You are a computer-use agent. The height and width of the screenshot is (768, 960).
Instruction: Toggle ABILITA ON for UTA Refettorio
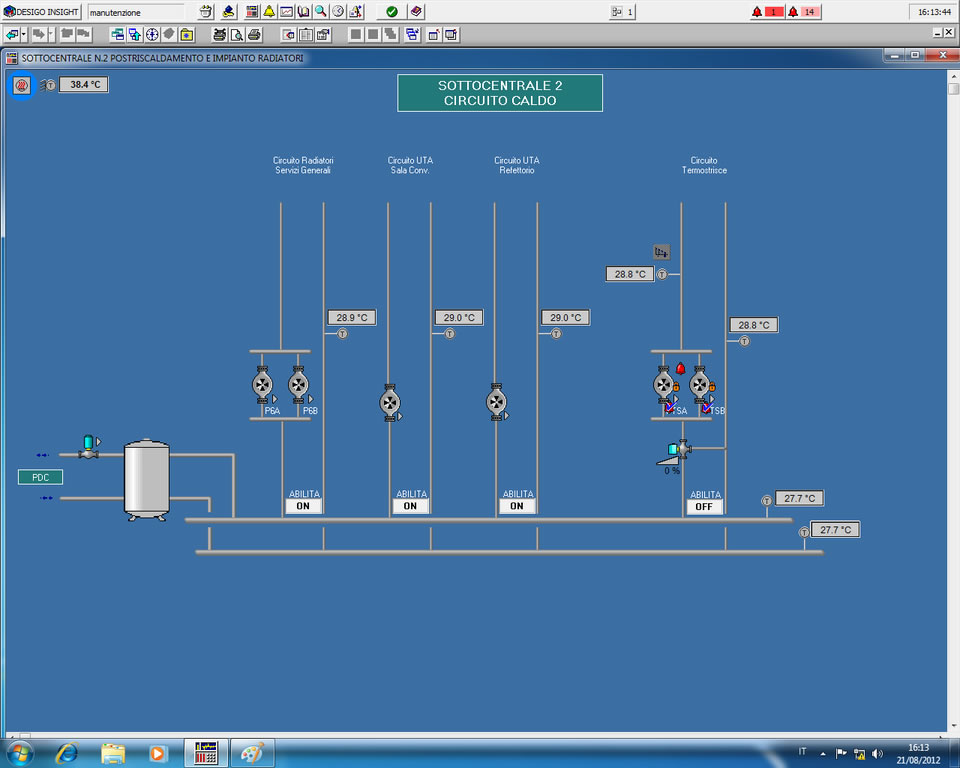(x=517, y=506)
